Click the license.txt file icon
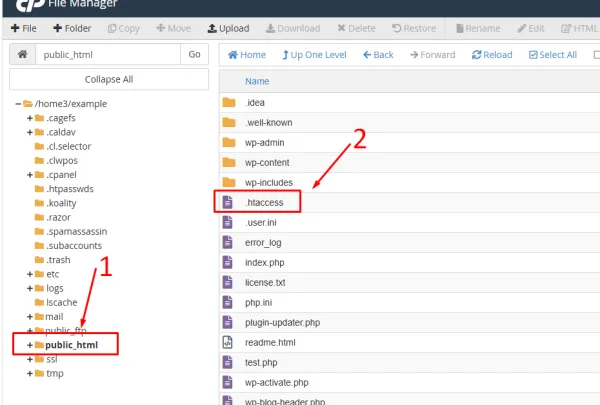Image resolution: width=600 pixels, height=405 pixels. [227, 282]
